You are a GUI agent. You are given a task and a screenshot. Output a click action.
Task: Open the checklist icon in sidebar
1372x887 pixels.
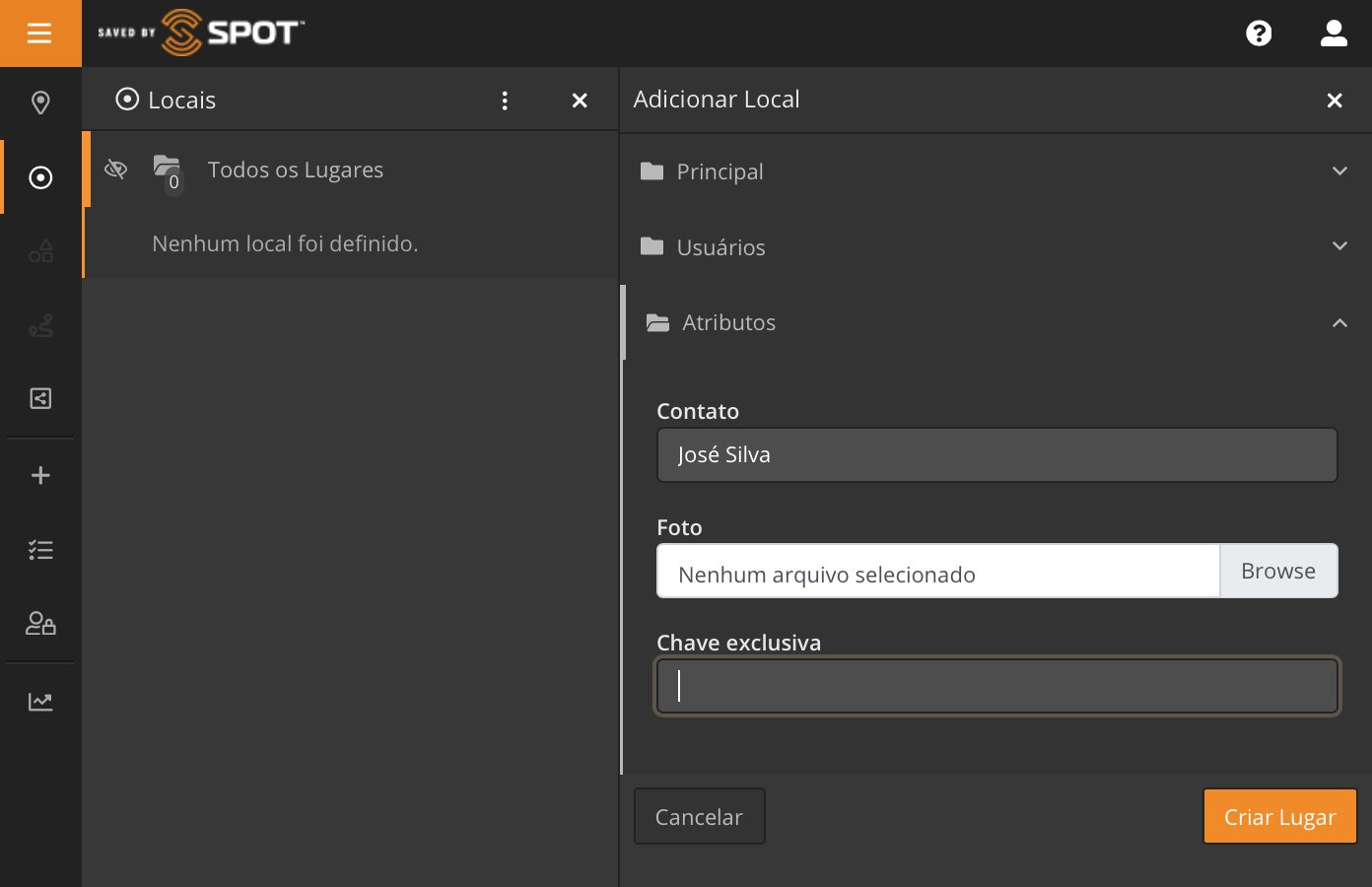click(40, 550)
